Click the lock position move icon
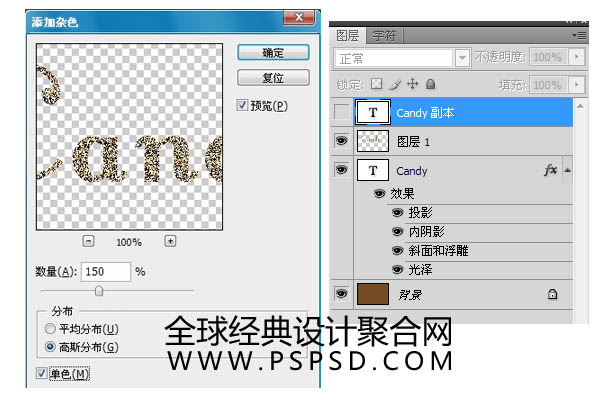Viewport: 600px width, 400px height. [x=412, y=84]
